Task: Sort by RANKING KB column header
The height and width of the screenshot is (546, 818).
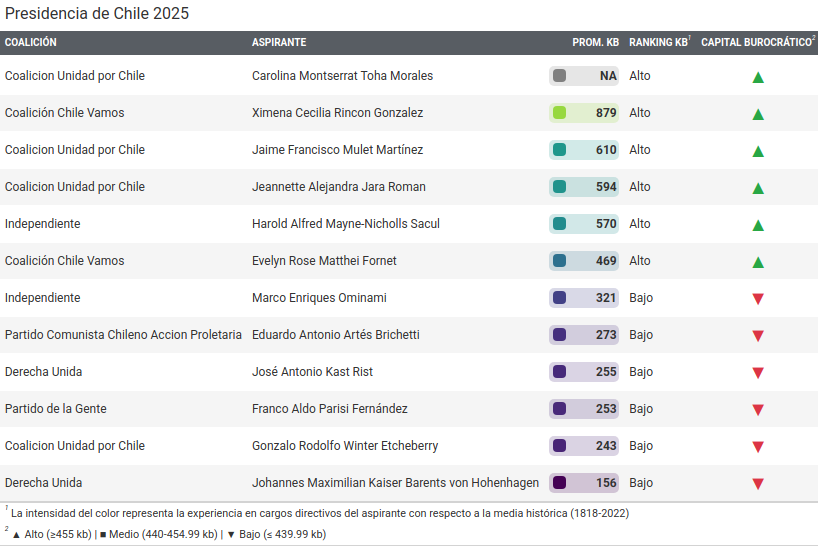Action: pyautogui.click(x=659, y=42)
